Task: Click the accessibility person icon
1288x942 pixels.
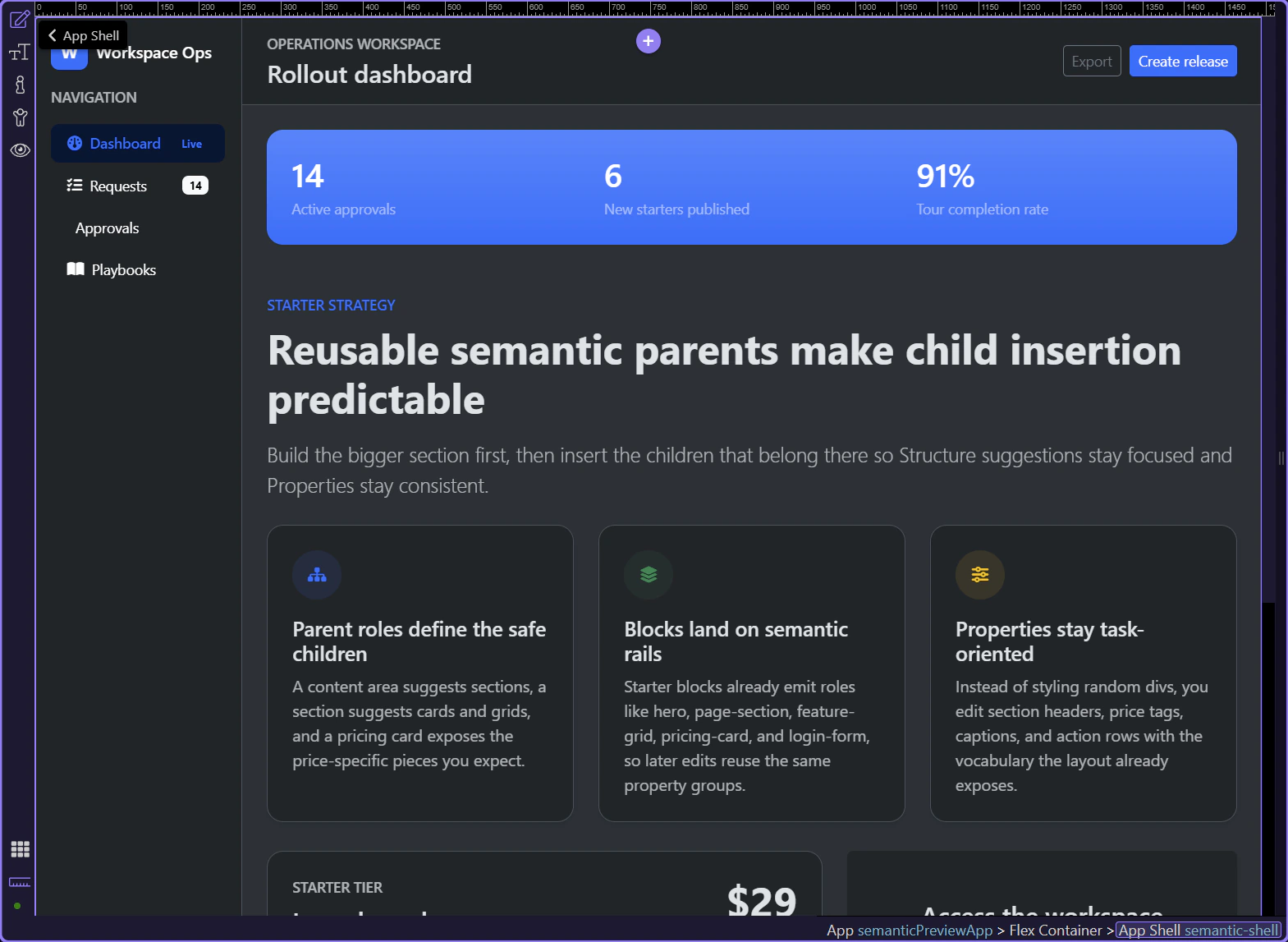Action: click(20, 117)
